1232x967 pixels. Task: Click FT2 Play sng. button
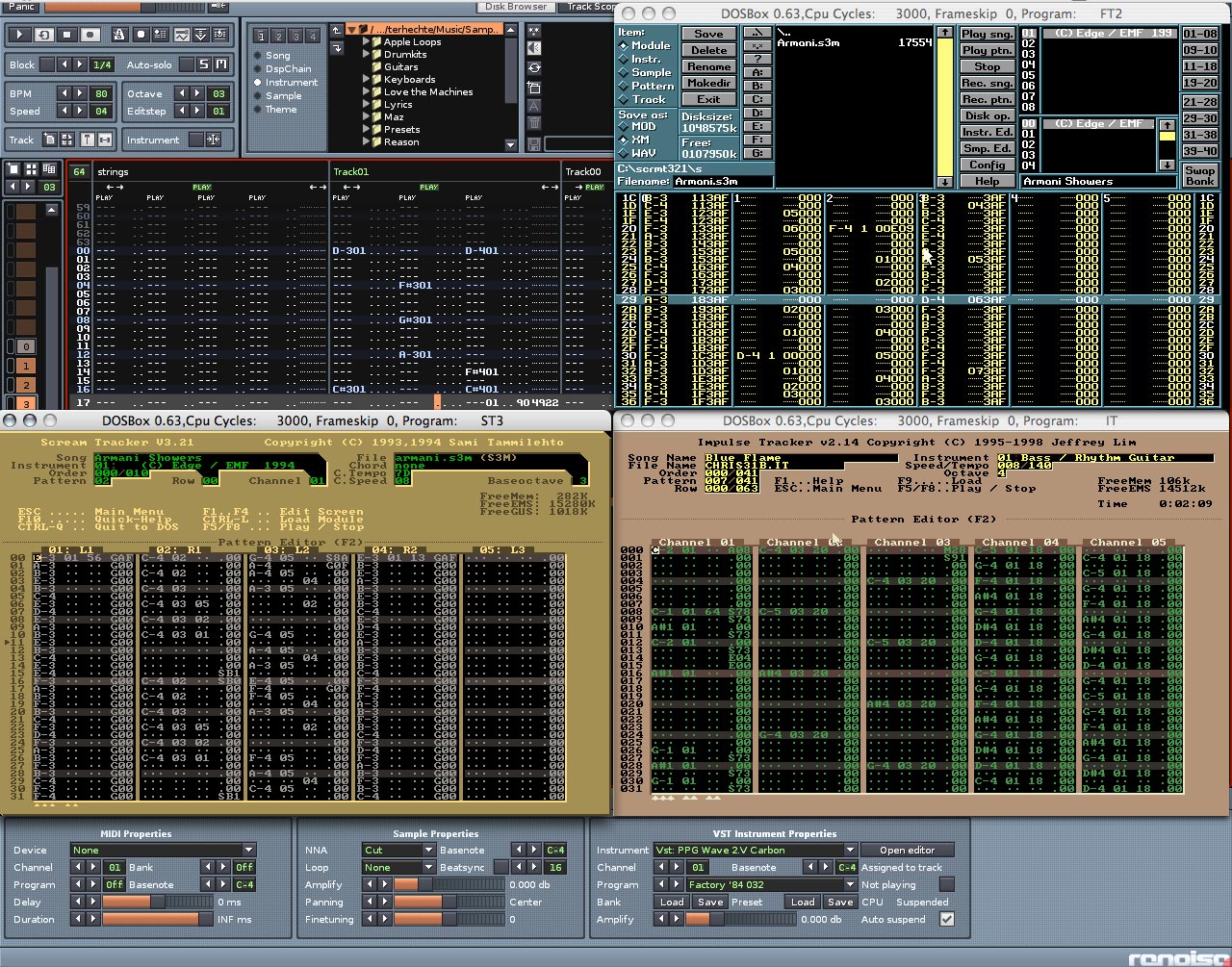987,34
